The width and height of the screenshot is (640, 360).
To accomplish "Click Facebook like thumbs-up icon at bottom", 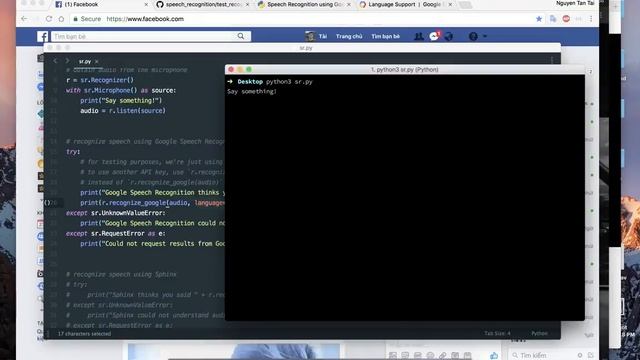I will [494, 356].
